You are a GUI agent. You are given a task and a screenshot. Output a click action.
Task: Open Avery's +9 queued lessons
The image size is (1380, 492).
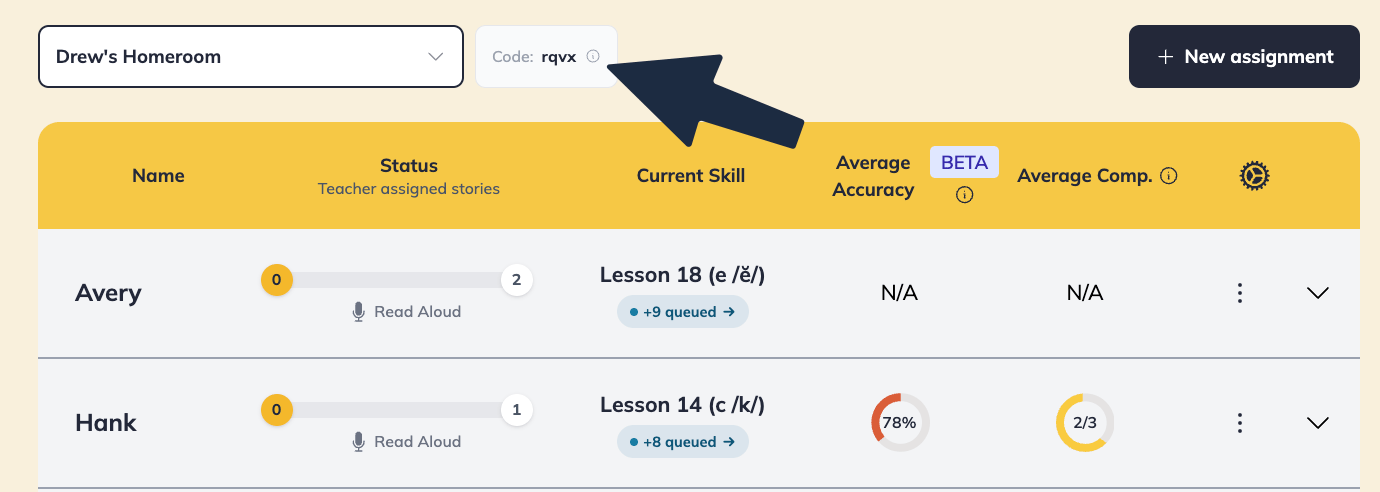(683, 312)
